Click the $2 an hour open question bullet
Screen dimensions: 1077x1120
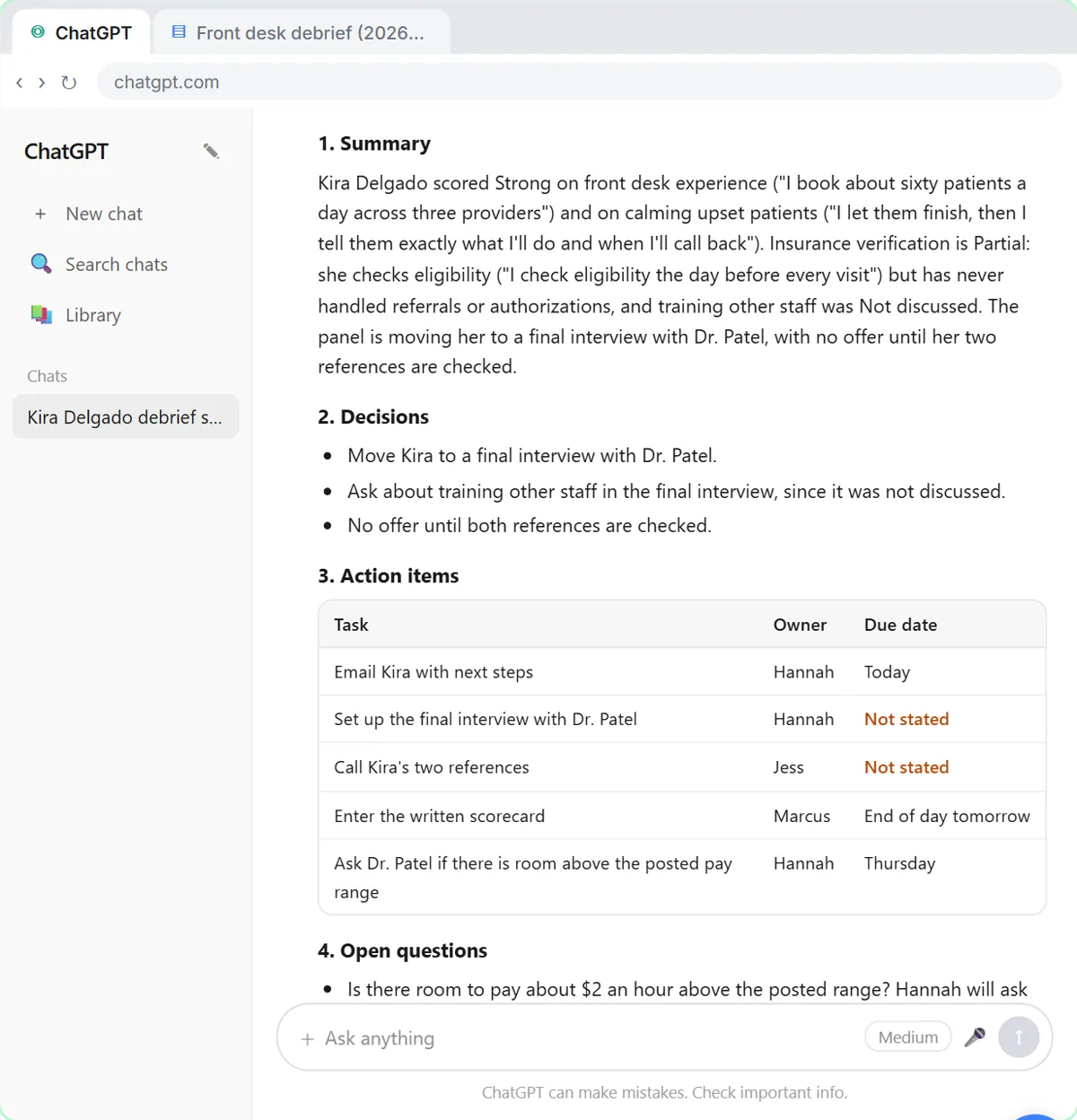pos(687,989)
